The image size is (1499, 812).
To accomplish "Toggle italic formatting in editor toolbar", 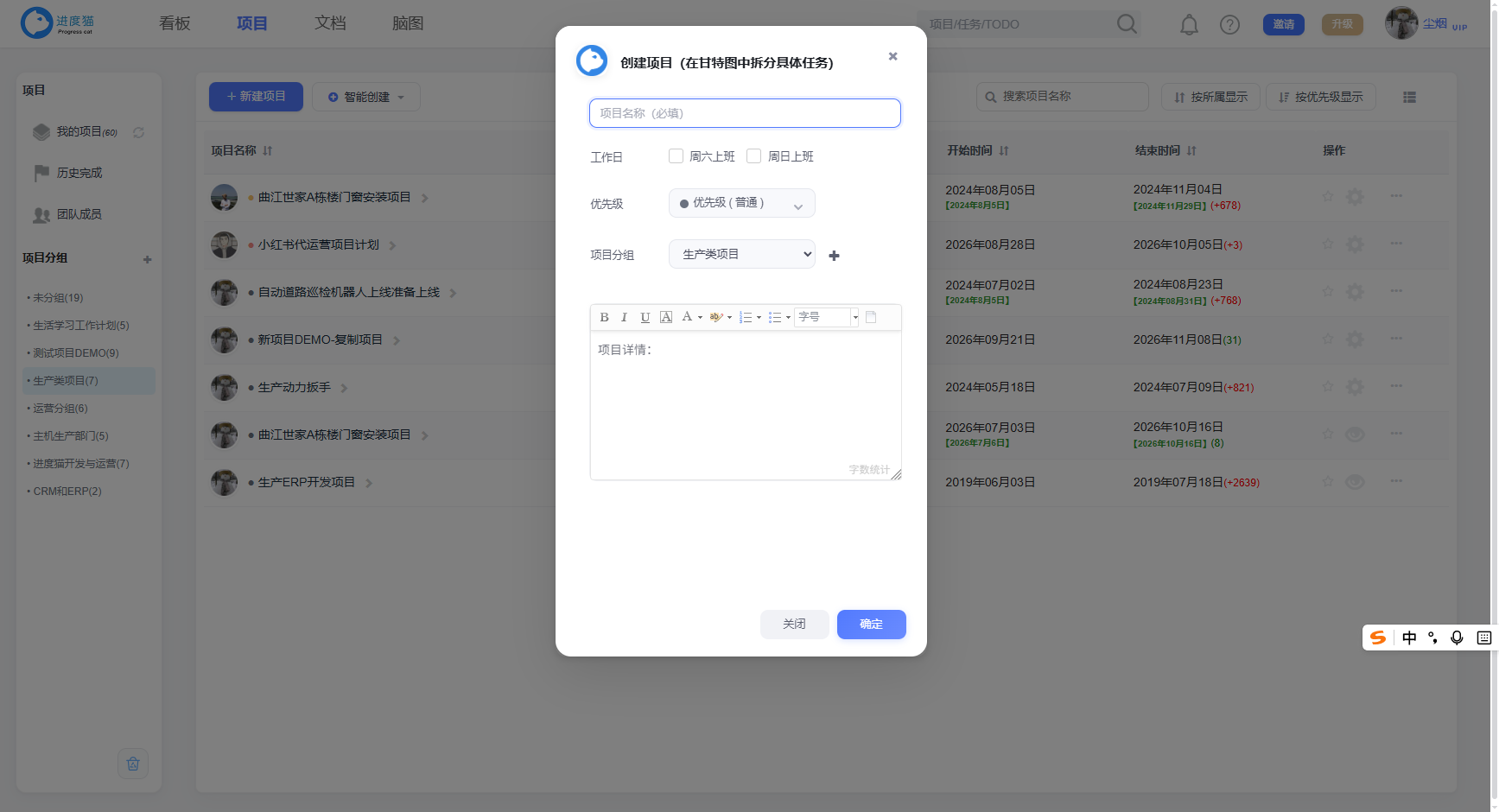I will [624, 317].
